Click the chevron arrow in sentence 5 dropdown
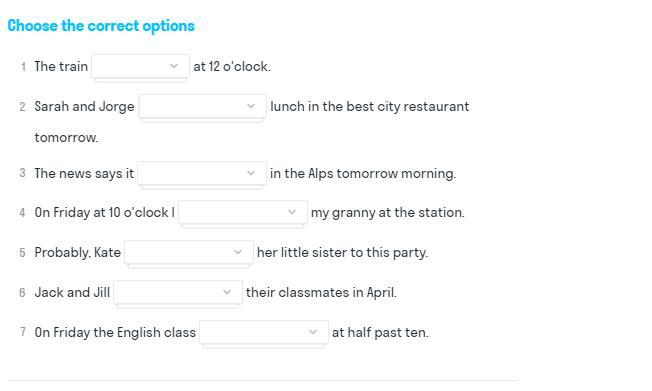Image resolution: width=652 pixels, height=391 pixels. [x=237, y=252]
